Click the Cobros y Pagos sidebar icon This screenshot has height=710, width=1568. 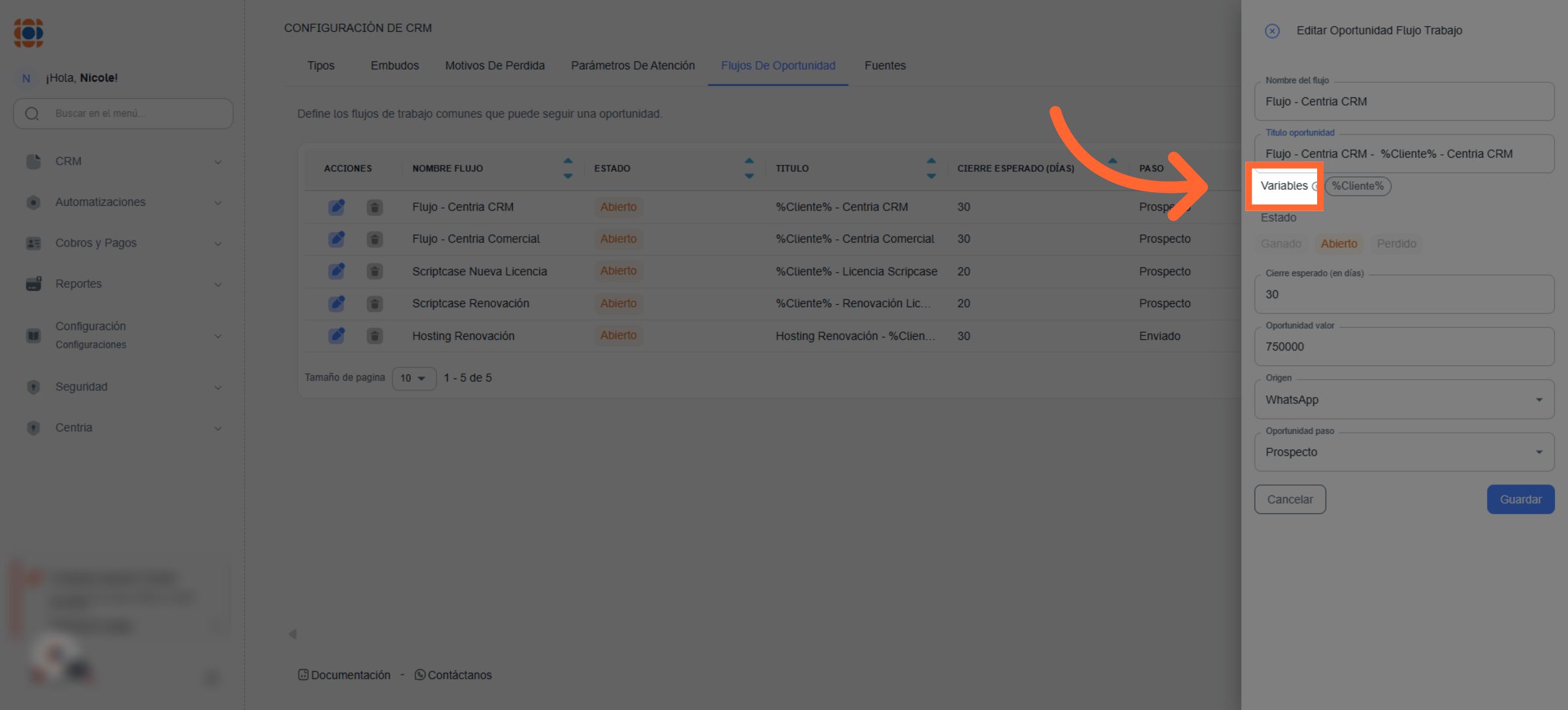[x=33, y=243]
